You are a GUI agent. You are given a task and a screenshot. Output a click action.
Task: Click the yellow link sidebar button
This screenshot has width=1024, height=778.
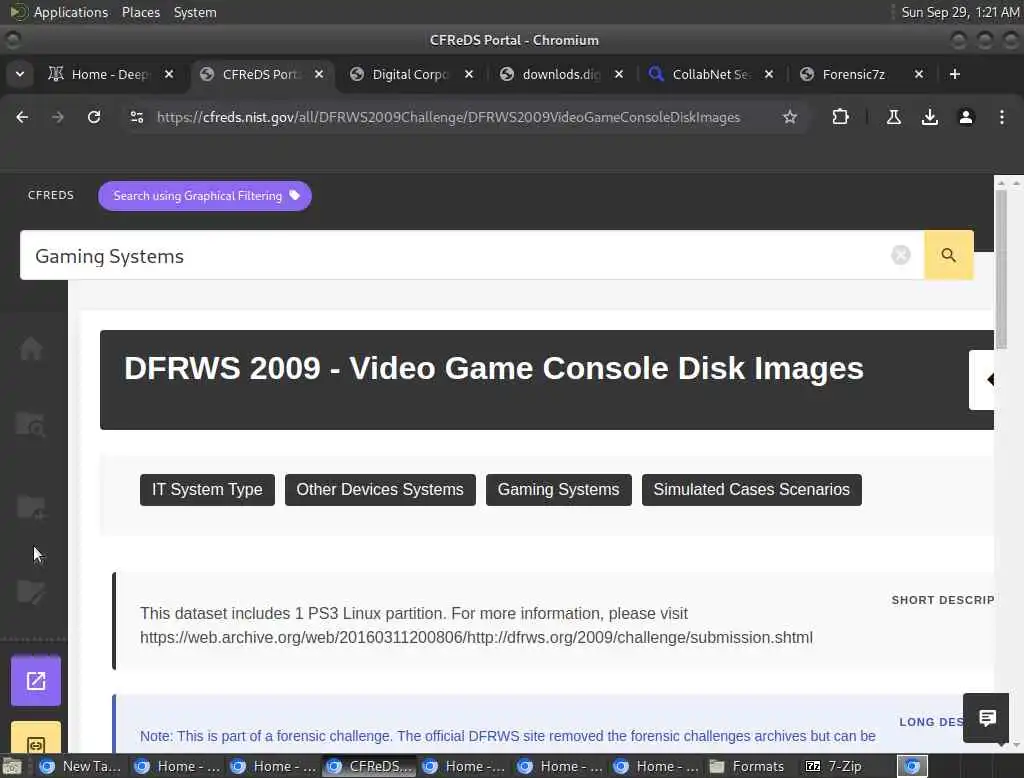coord(36,739)
